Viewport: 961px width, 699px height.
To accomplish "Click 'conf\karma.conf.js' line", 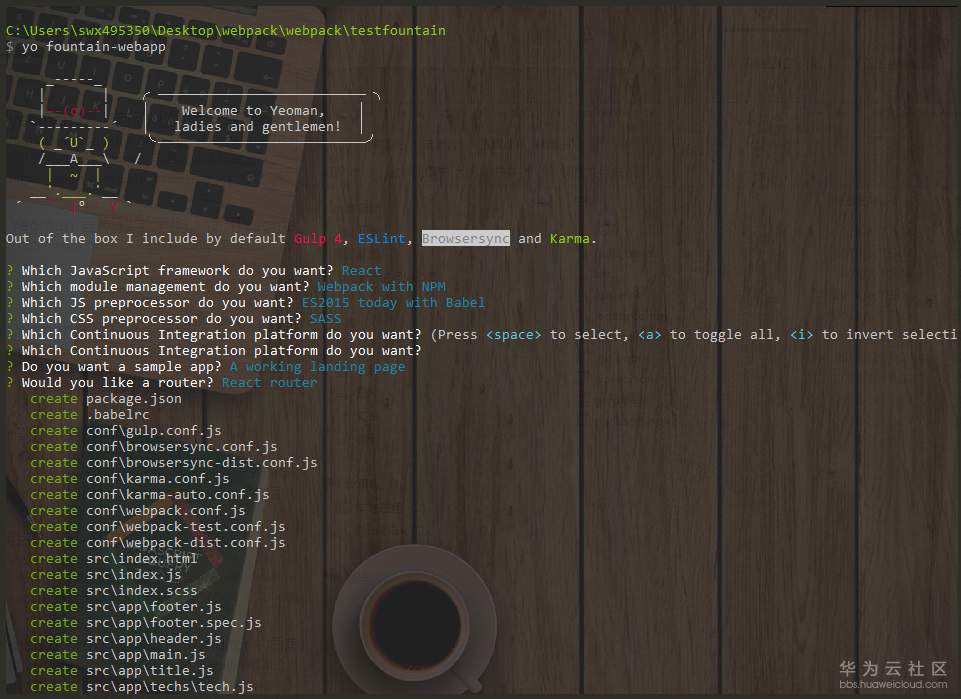I will 158,478.
